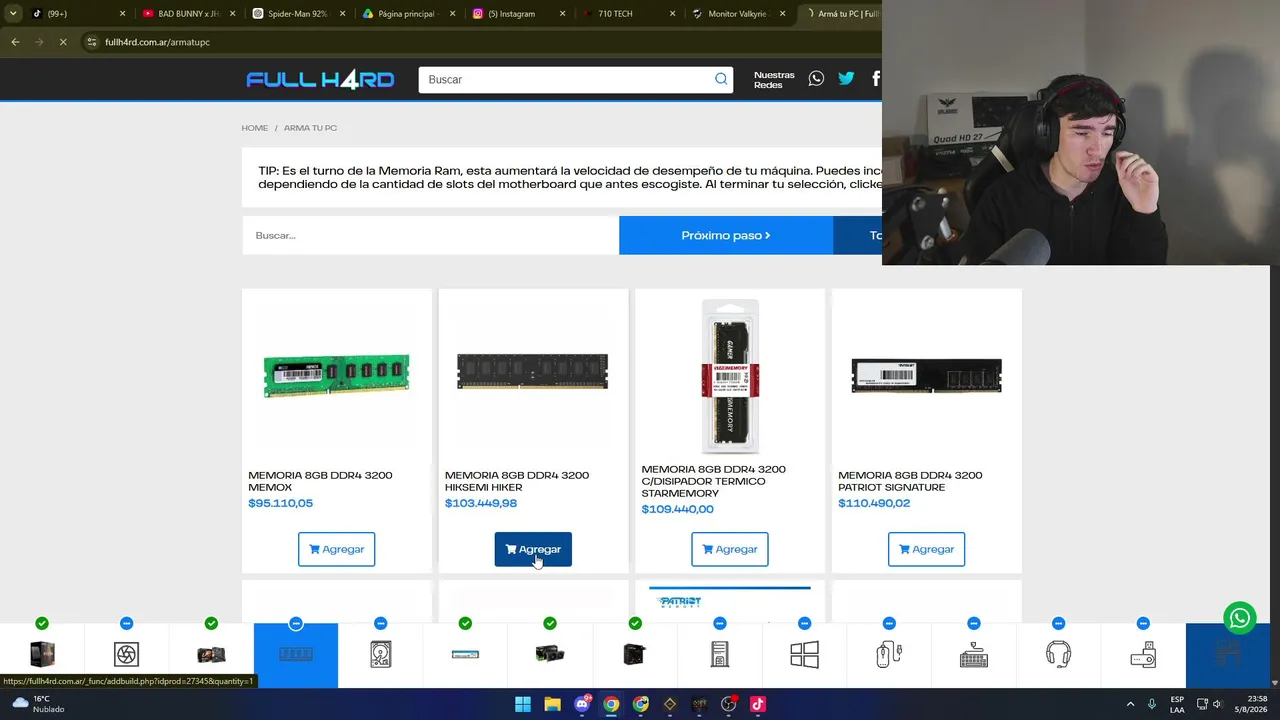Click the browser address bar URL
1280x720 pixels.
[158, 42]
